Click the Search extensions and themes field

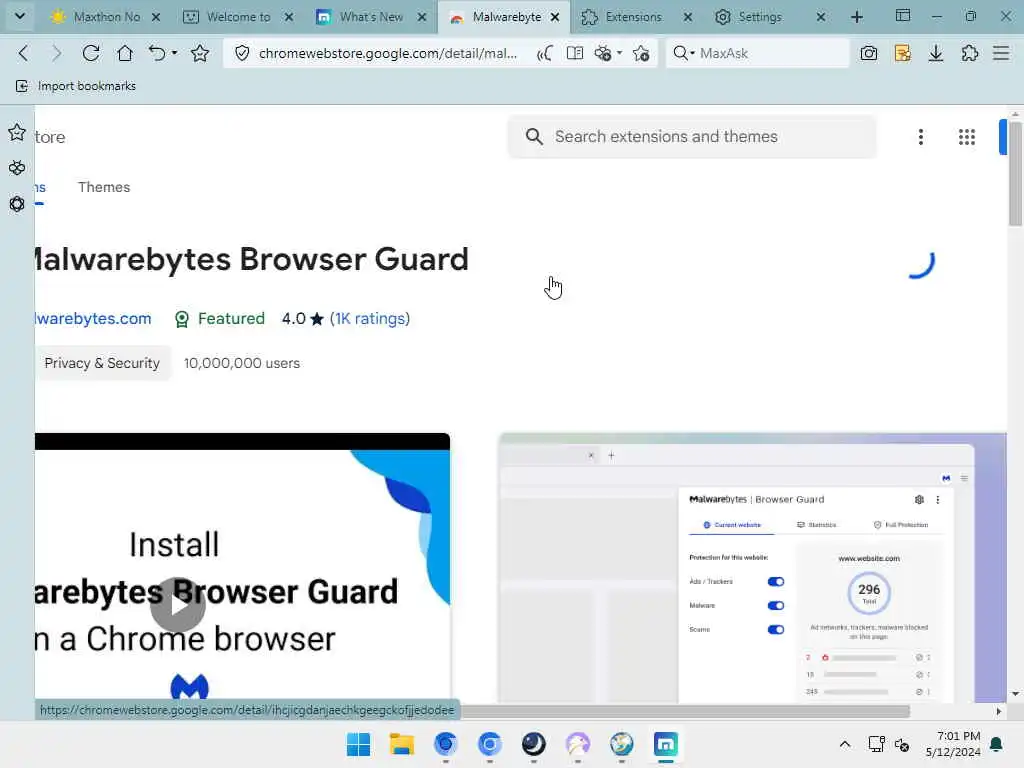692,136
